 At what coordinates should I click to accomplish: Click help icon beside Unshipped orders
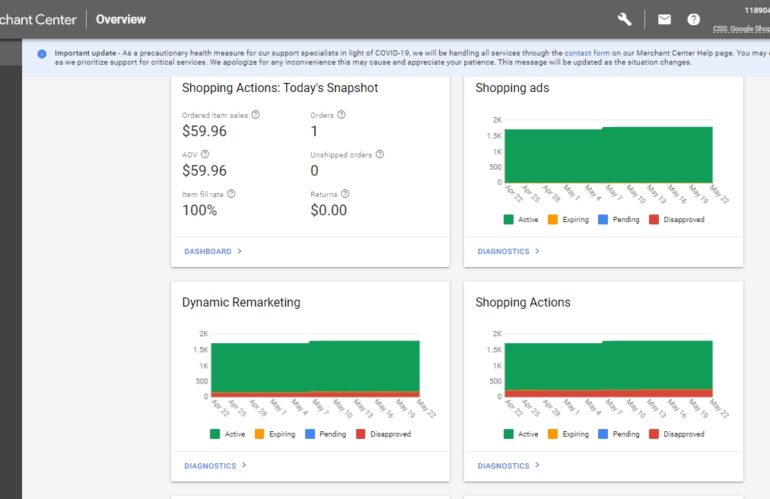click(x=380, y=155)
